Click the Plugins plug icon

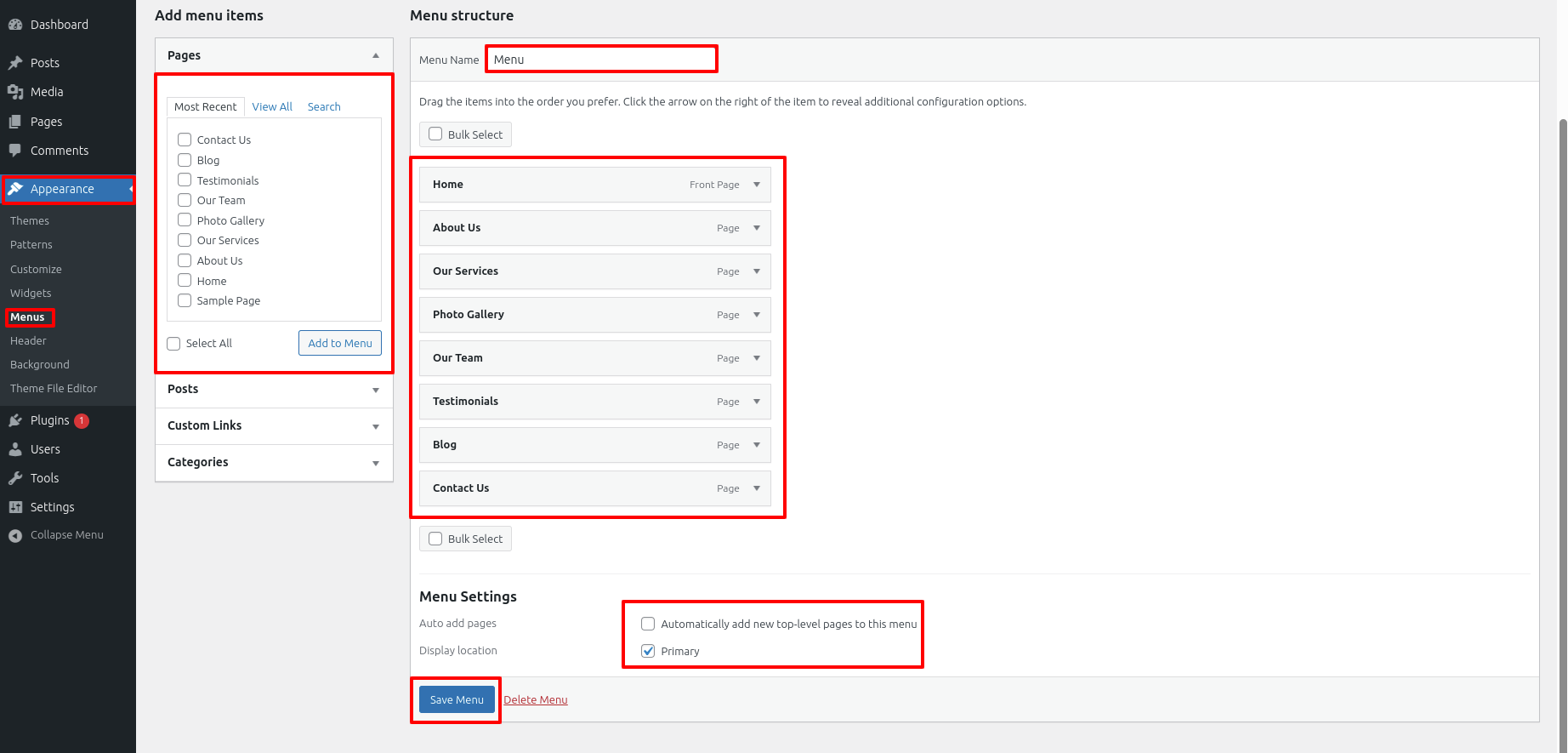click(x=15, y=420)
